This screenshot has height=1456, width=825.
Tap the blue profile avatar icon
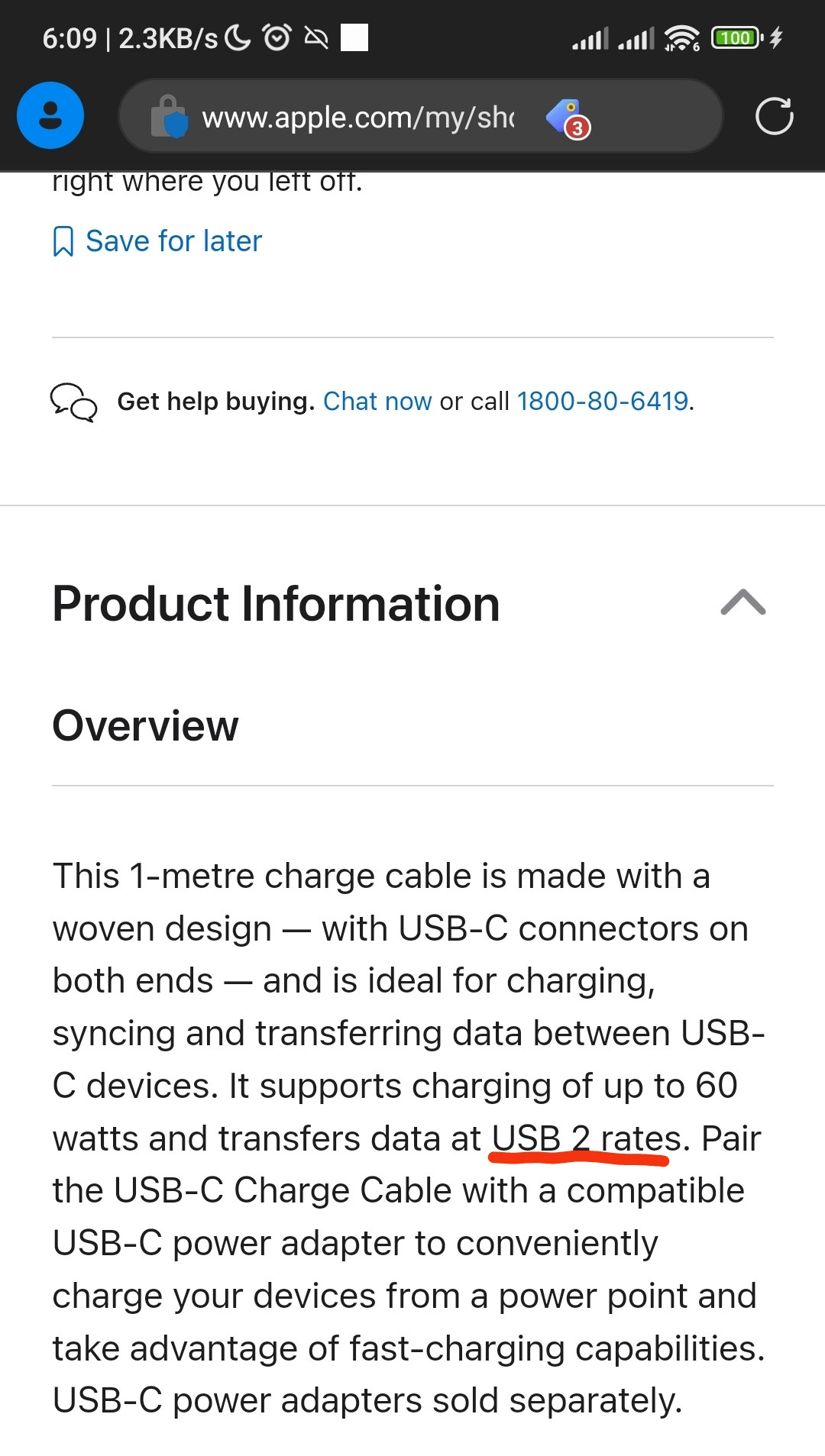pyautogui.click(x=50, y=115)
